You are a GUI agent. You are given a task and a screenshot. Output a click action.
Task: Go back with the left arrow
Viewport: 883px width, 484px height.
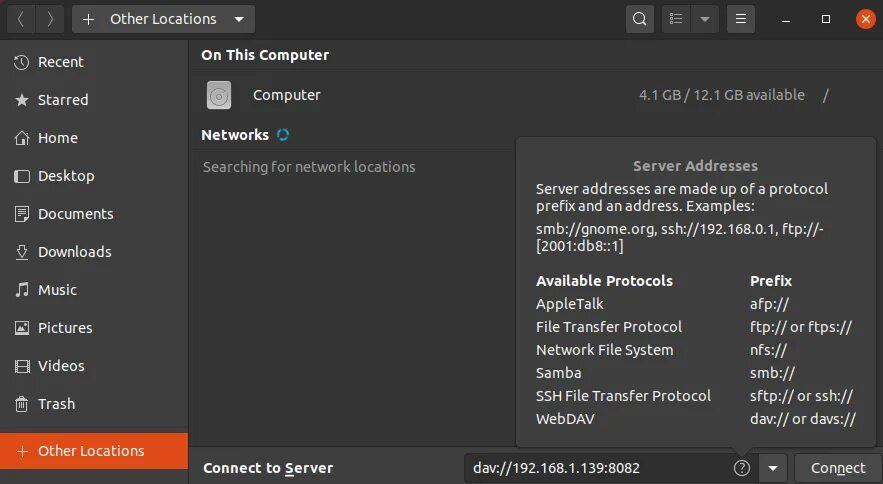point(21,19)
